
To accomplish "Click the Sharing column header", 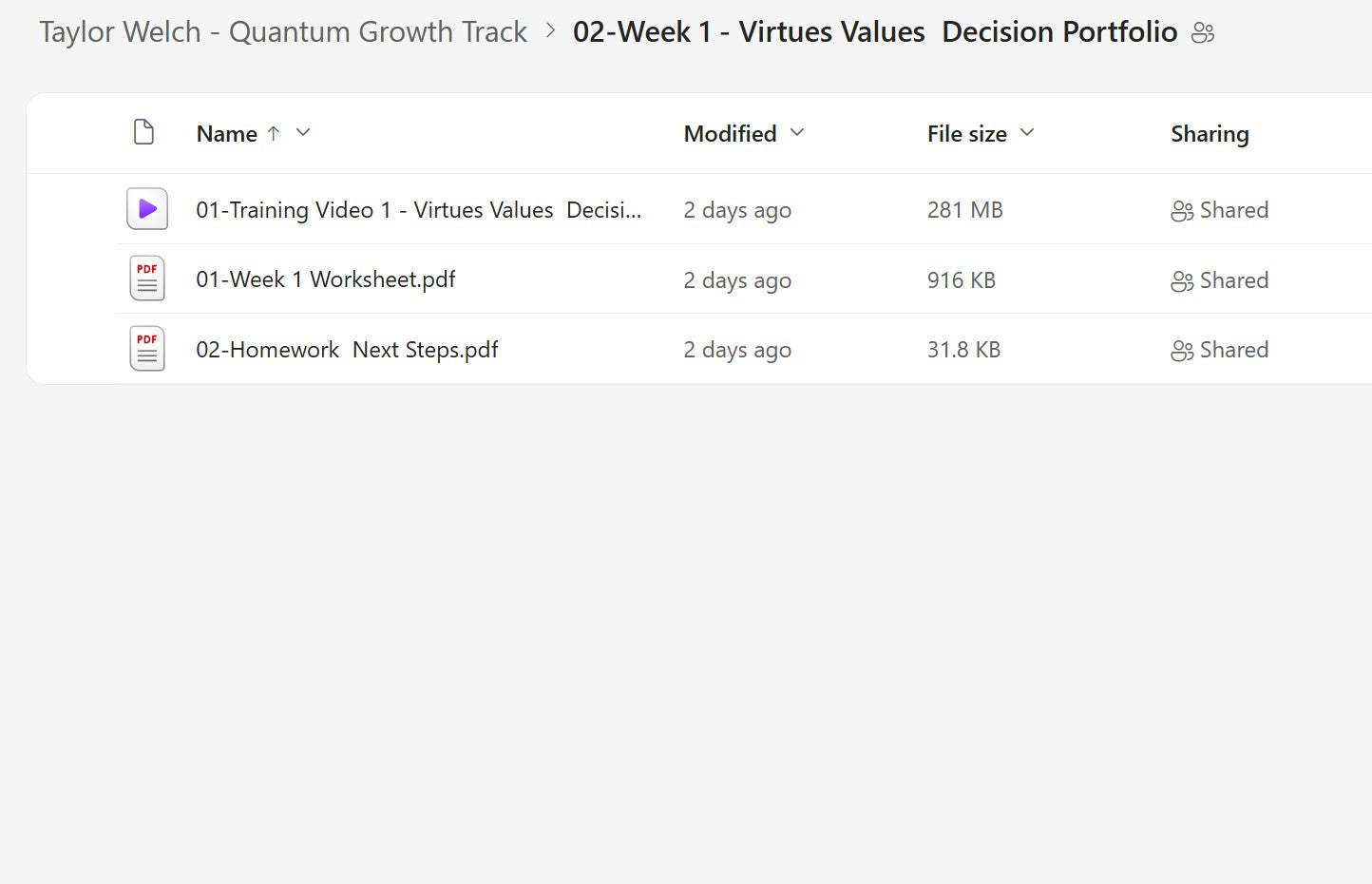I will point(1210,134).
